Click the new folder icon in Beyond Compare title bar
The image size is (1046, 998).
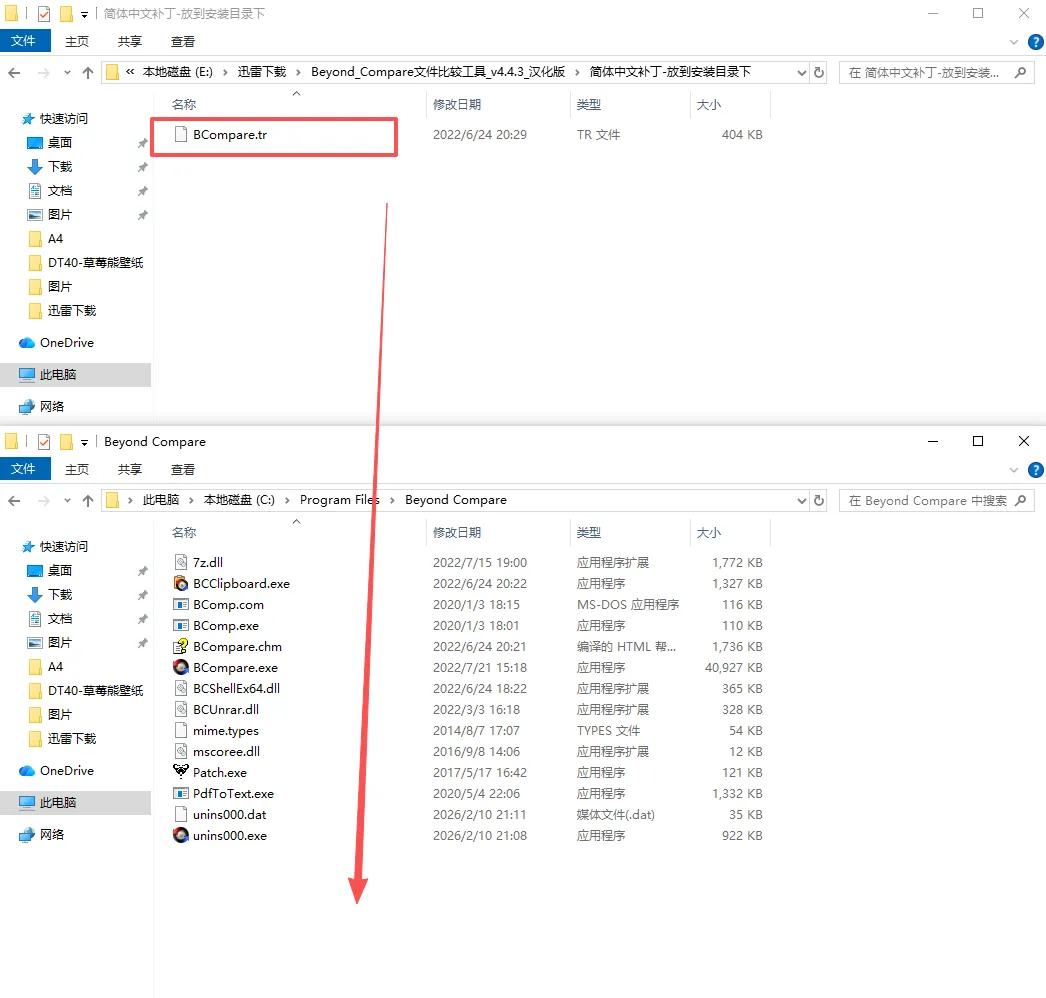pyautogui.click(x=66, y=442)
